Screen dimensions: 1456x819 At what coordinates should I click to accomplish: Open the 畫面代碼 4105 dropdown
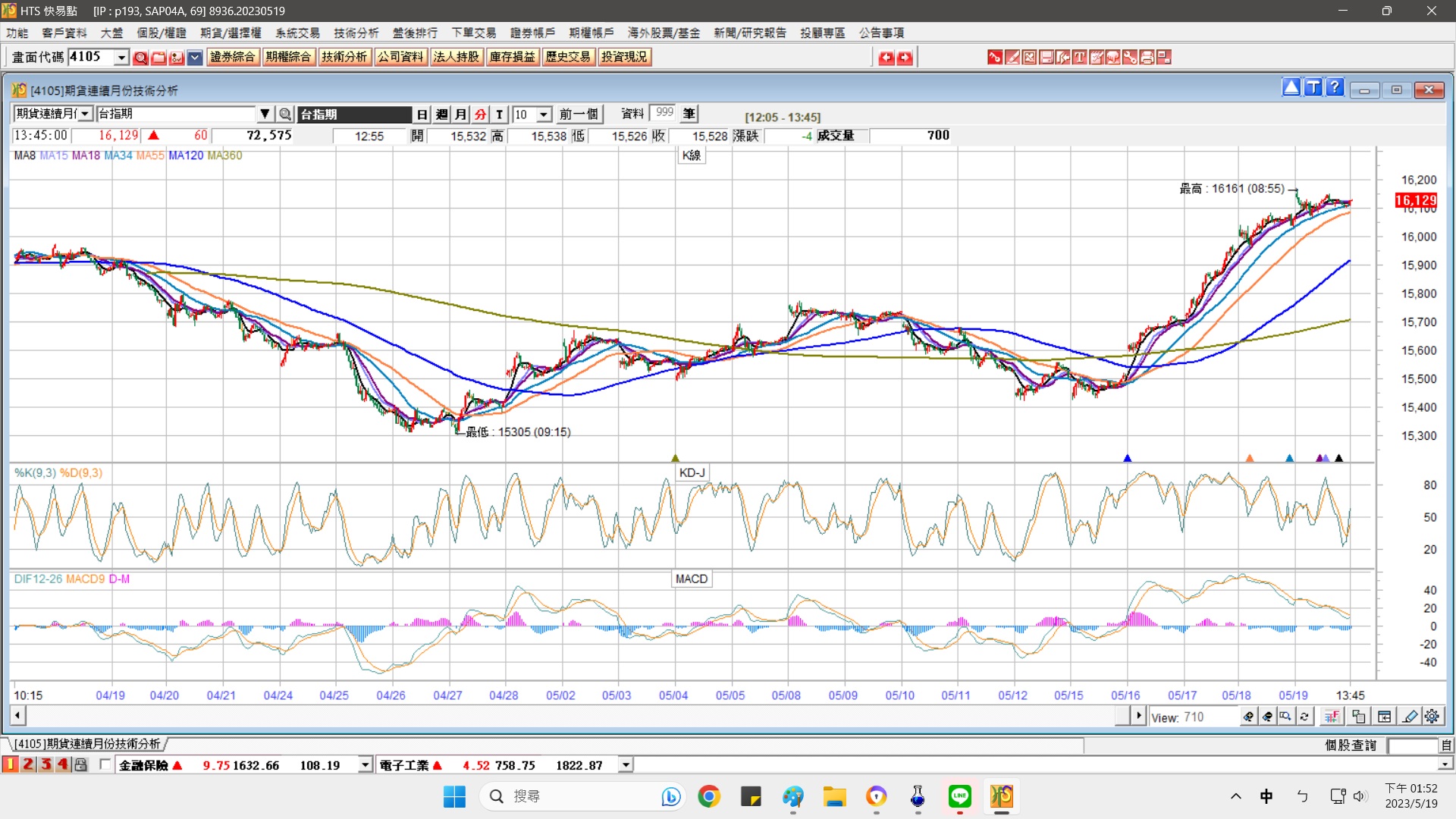(121, 57)
